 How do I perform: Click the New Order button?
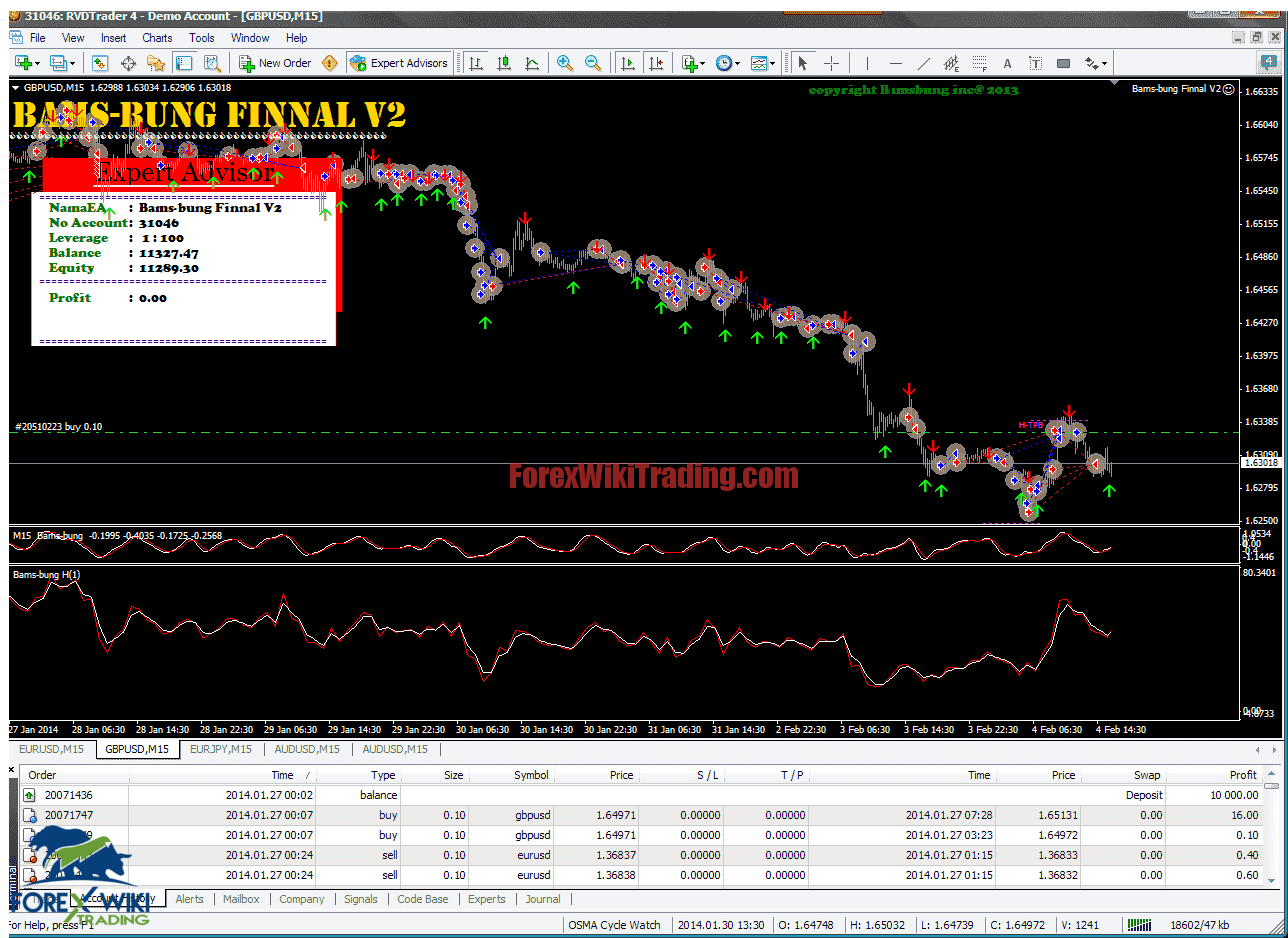pyautogui.click(x=276, y=63)
